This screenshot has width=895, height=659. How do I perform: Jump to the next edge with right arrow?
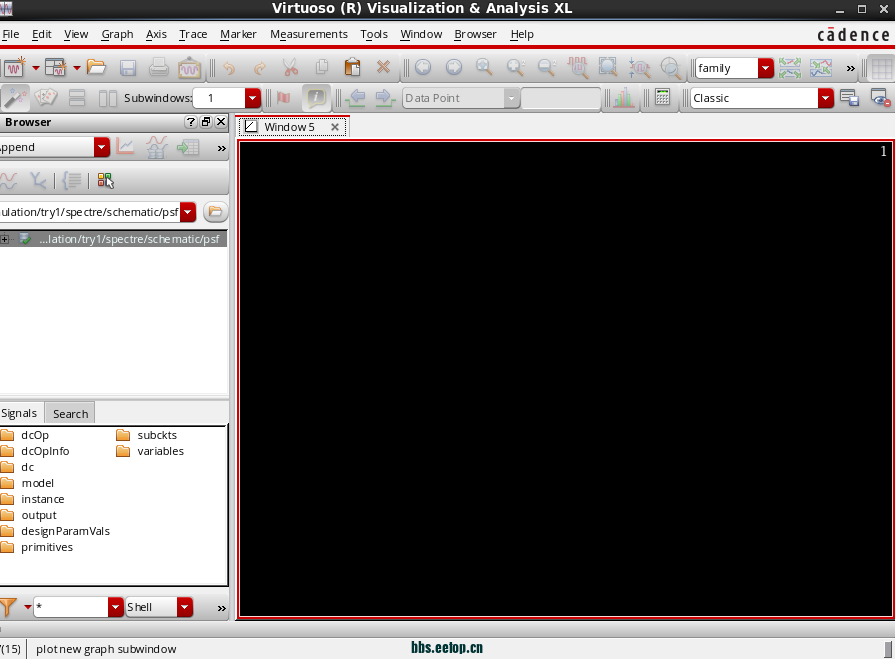pyautogui.click(x=385, y=98)
